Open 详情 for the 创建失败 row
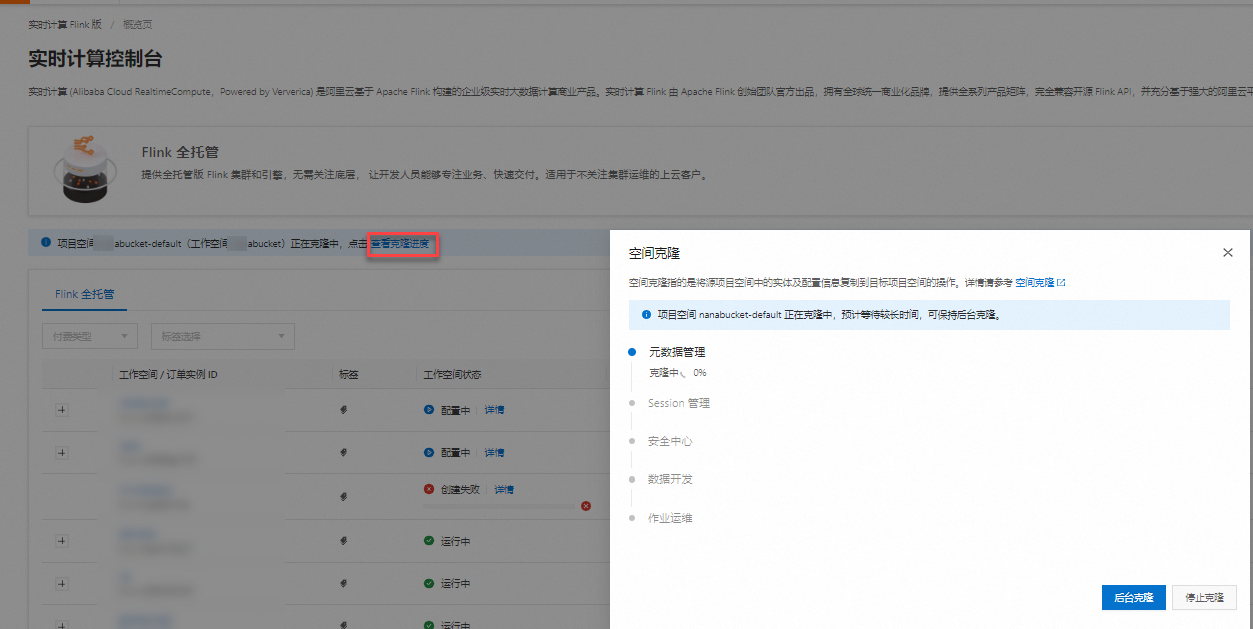 click(504, 490)
